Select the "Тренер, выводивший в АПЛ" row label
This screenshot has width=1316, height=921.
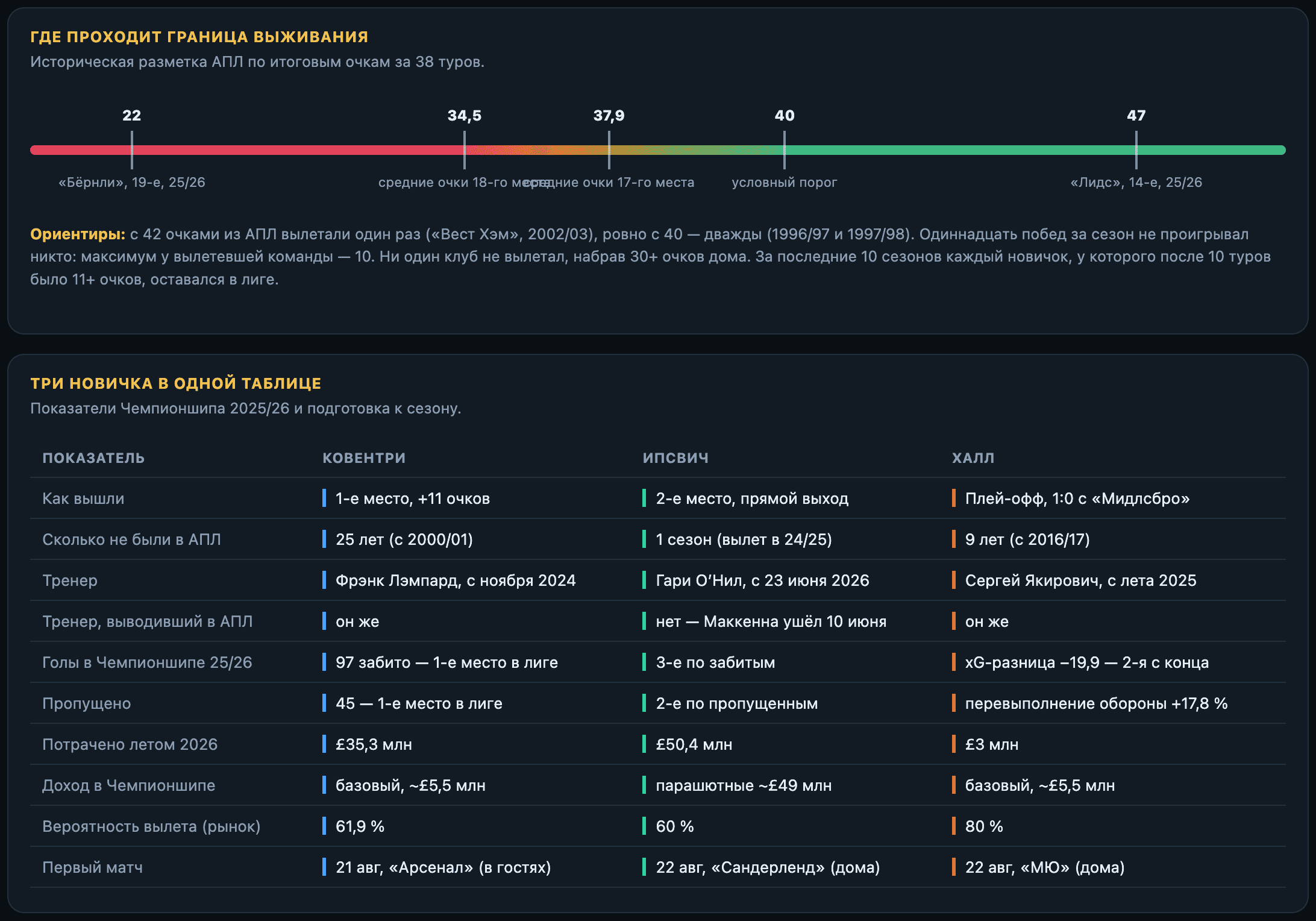[148, 621]
